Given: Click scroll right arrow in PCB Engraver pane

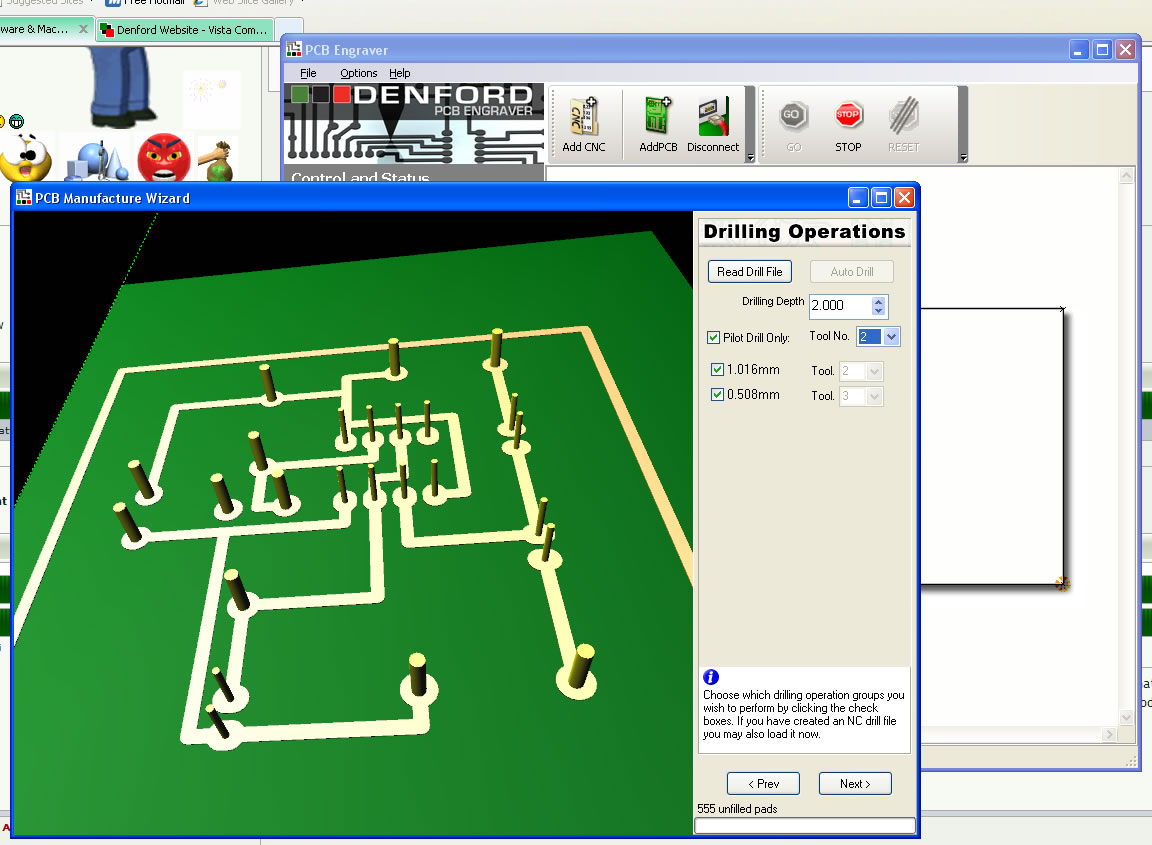Looking at the screenshot, I should [x=1109, y=734].
